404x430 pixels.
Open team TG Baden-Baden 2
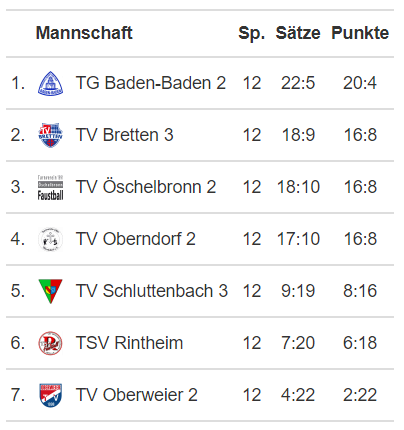[x=151, y=83]
